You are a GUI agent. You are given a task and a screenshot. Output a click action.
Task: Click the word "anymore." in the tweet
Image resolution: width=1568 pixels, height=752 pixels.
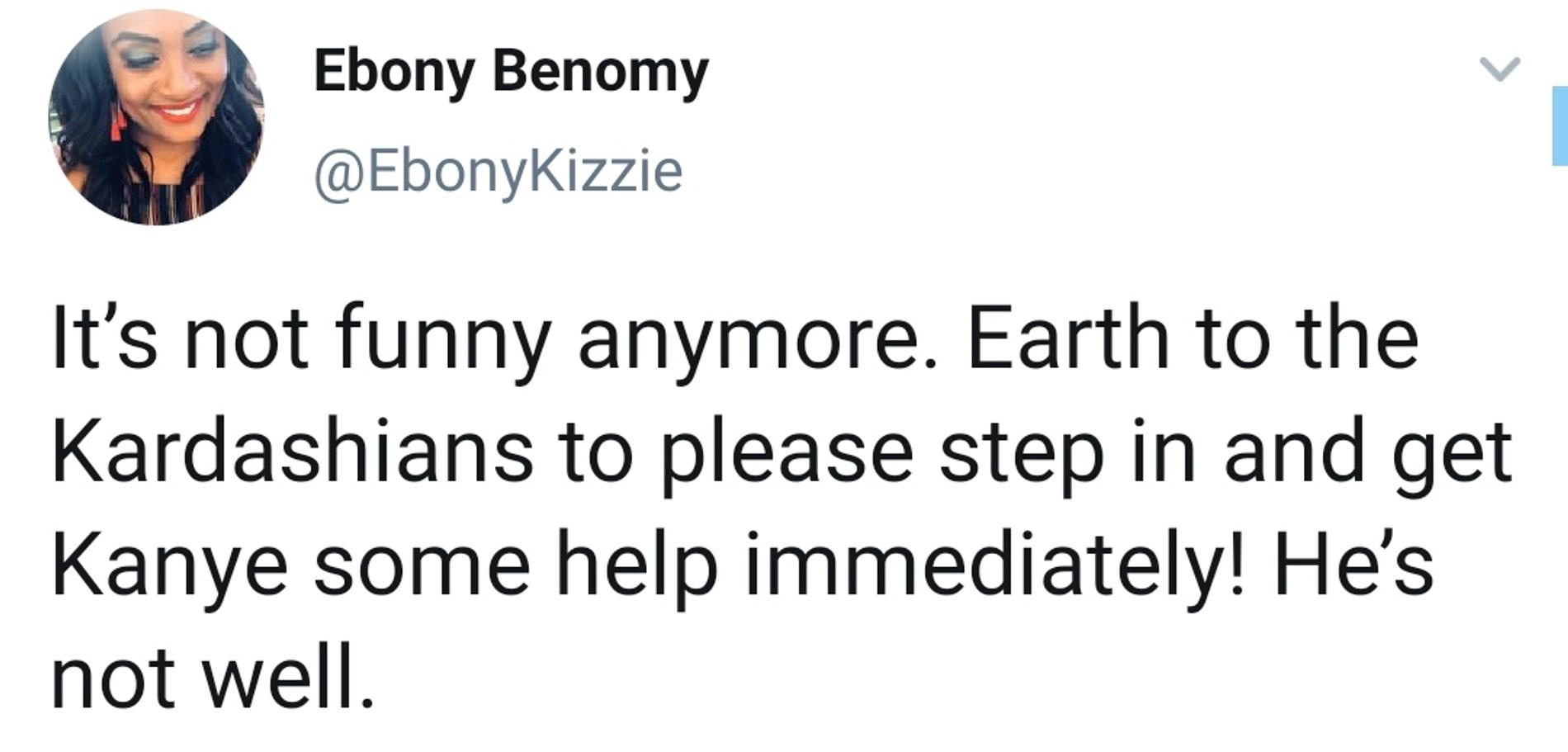[758, 339]
